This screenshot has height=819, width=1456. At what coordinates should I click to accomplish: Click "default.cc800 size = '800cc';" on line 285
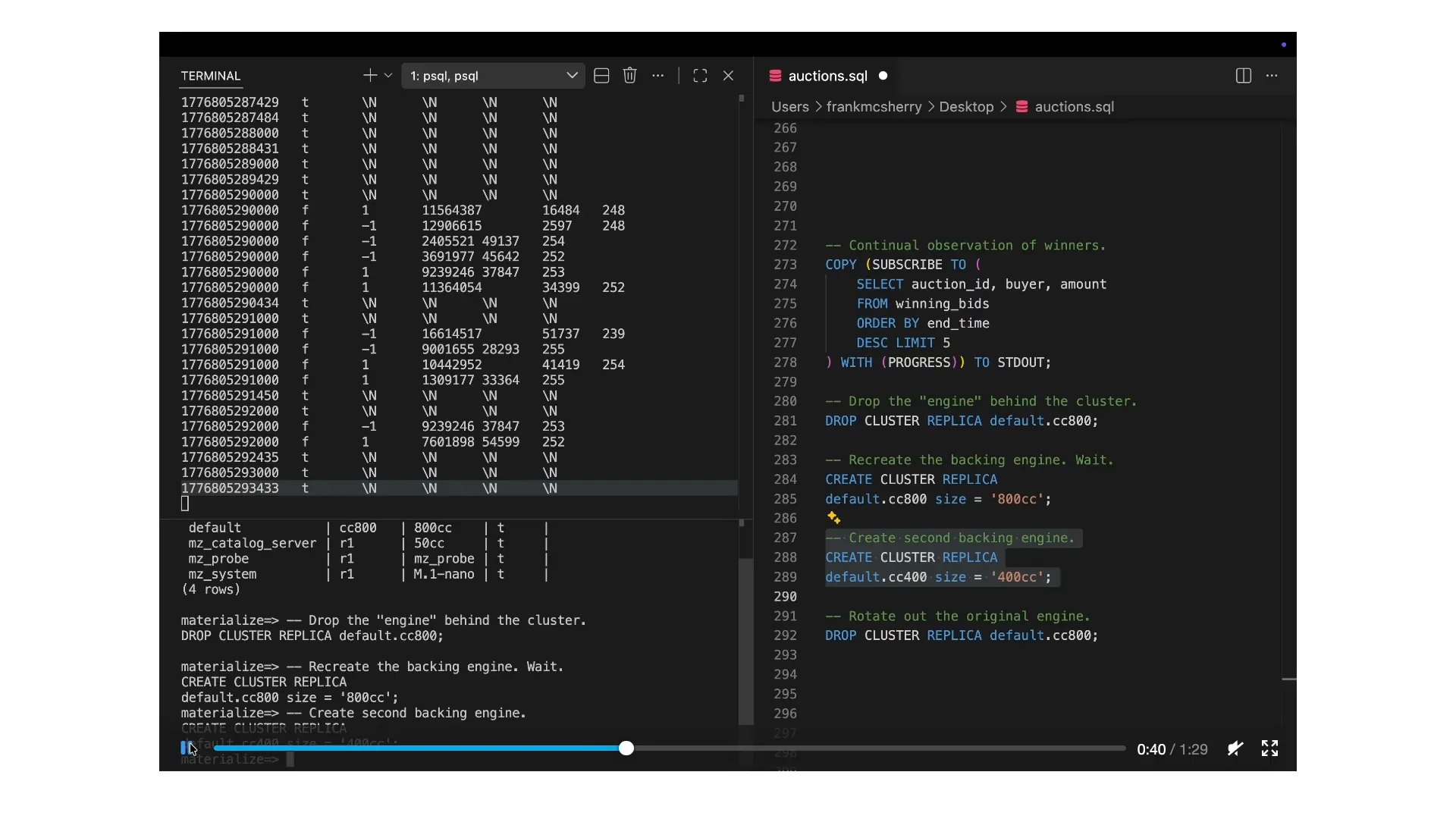pos(938,499)
